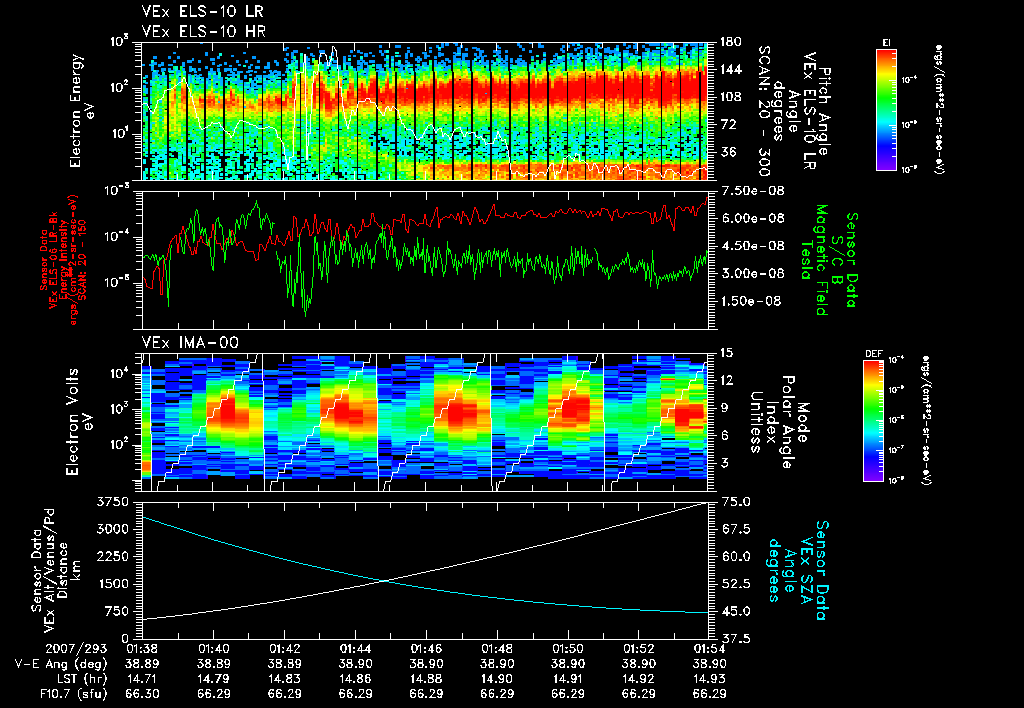
Task: Click the red ELS-06 energy intensity label
Action: [x=63, y=260]
